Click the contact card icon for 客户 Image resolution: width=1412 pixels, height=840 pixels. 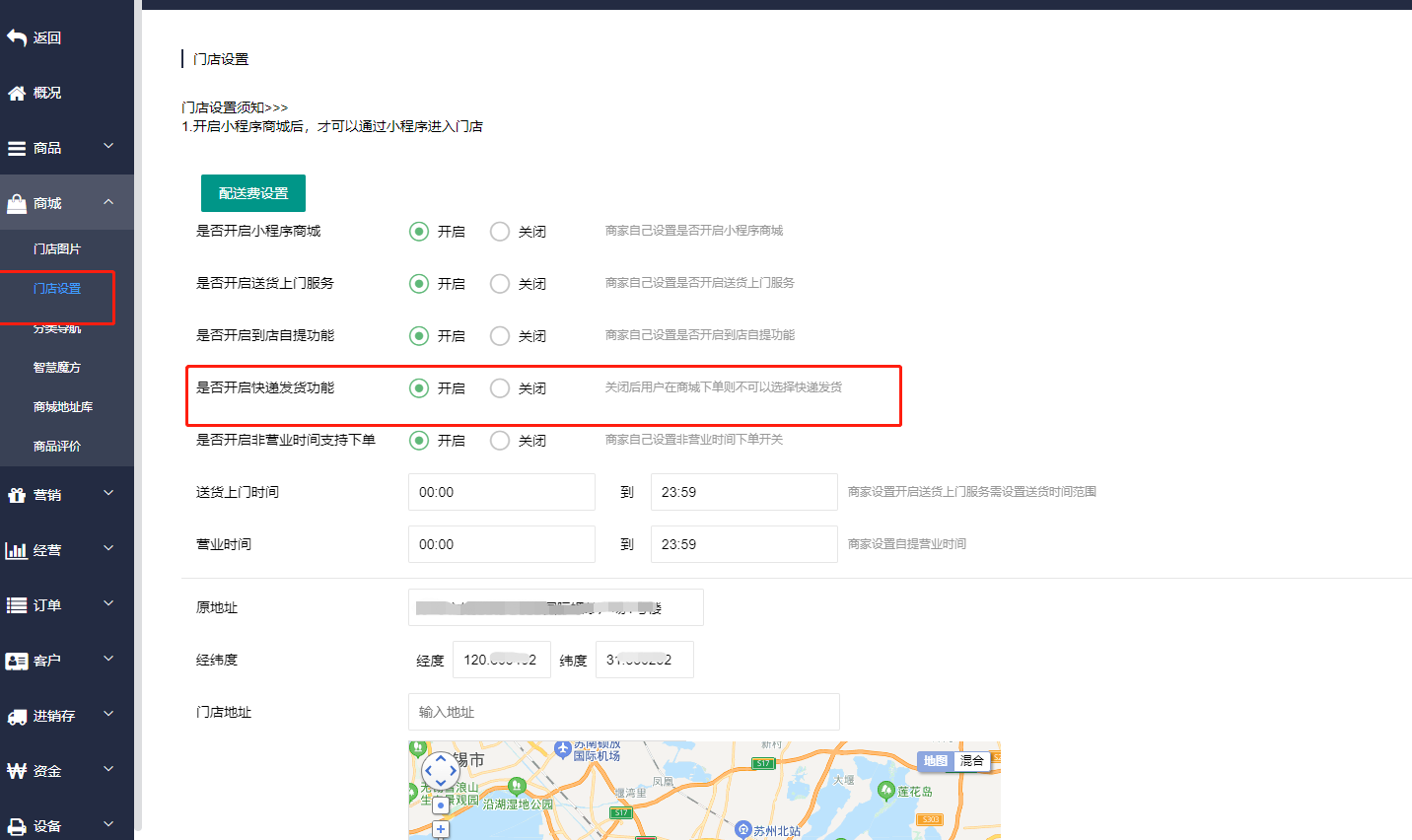pyautogui.click(x=17, y=661)
